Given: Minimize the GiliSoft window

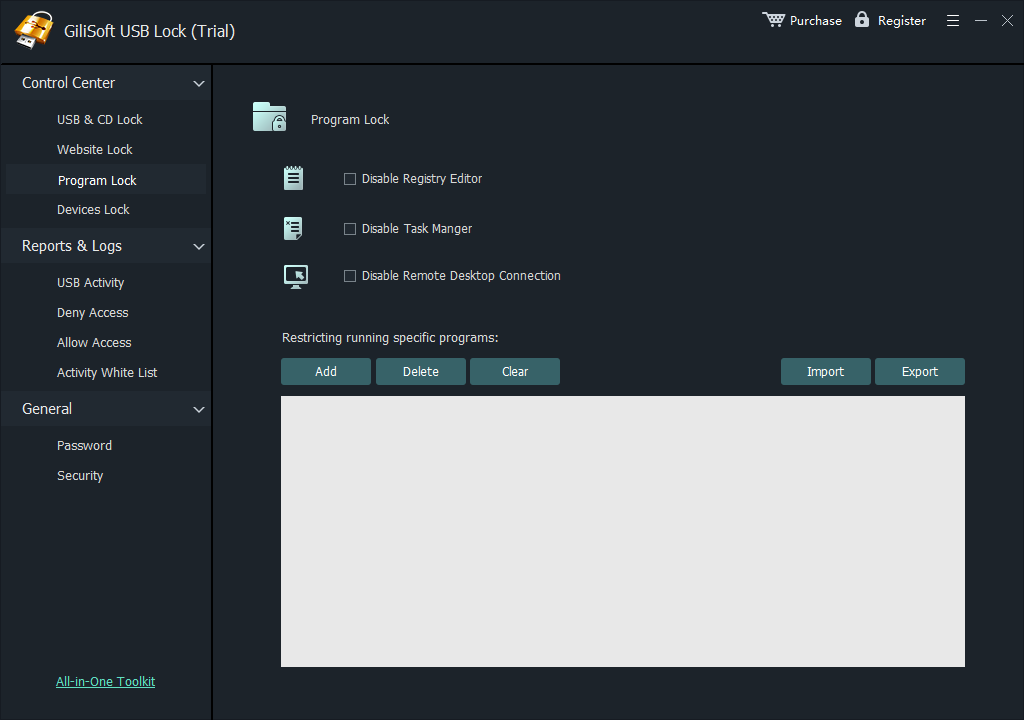Looking at the screenshot, I should pos(981,21).
